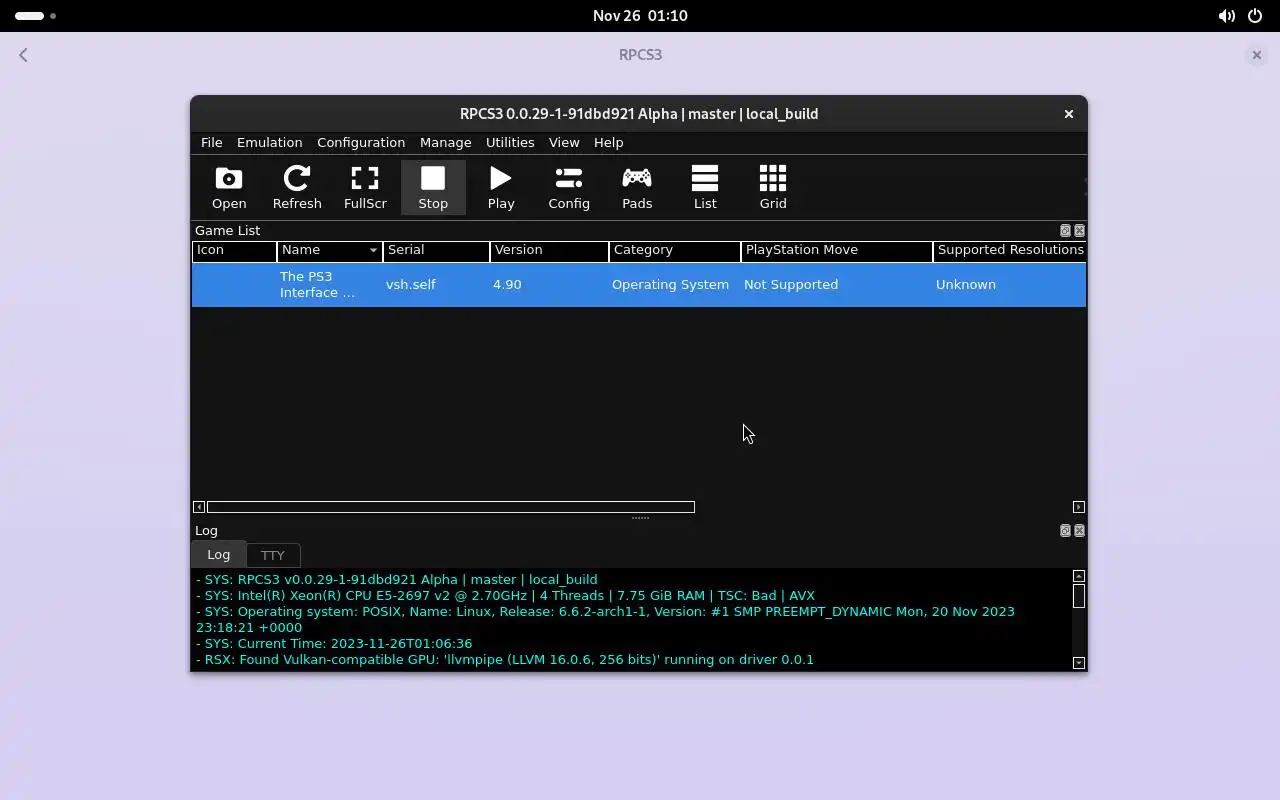Select the Log tab
This screenshot has width=1280, height=800.
pos(218,554)
